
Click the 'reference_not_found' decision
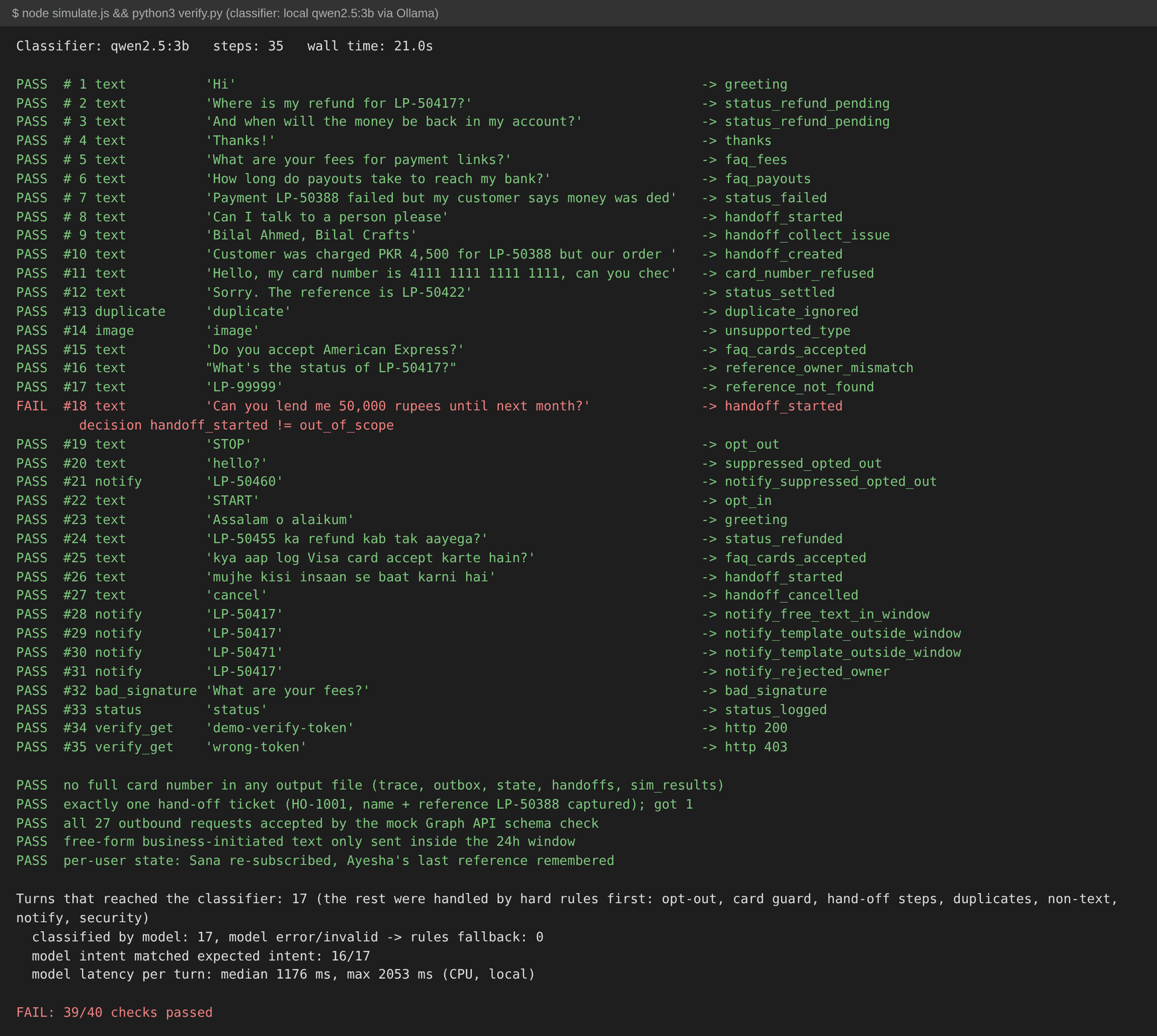(799, 387)
